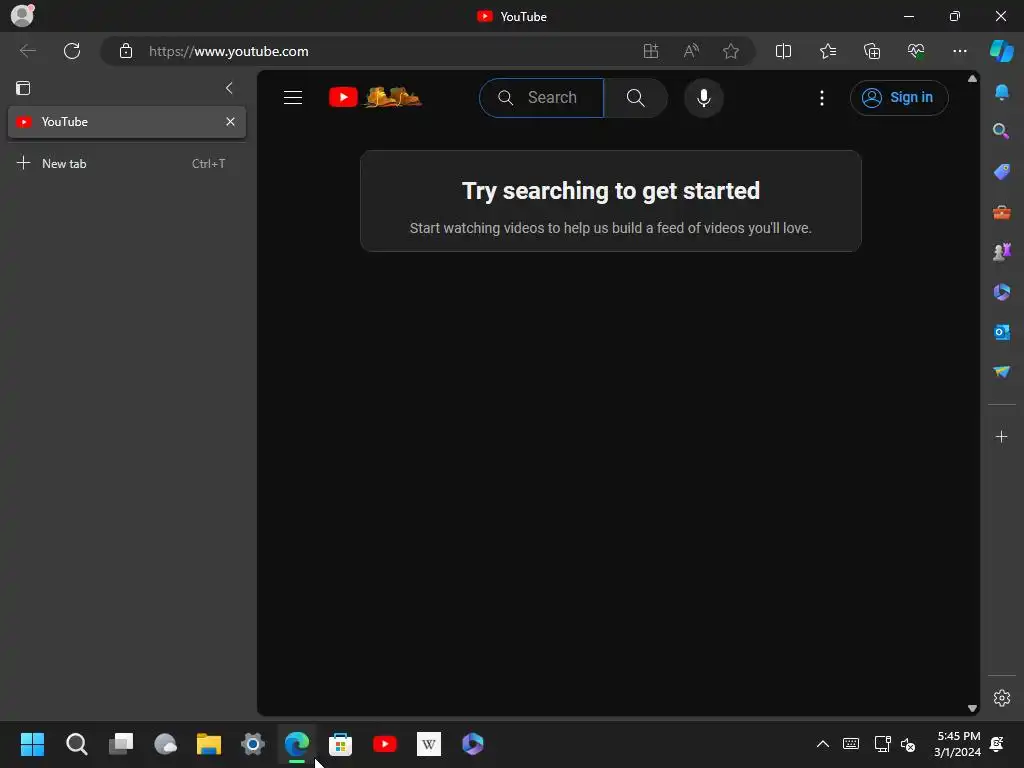Show hidden system tray icons
1024x768 pixels.
823,744
